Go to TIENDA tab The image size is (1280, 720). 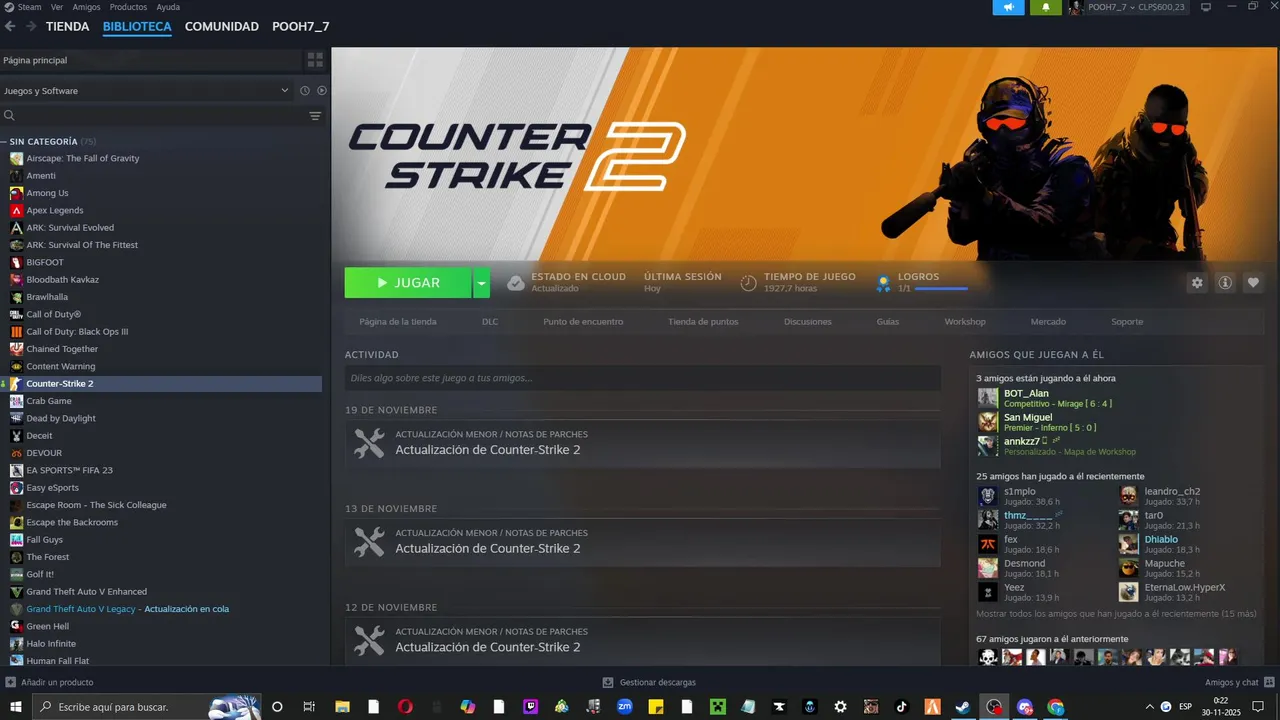(68, 27)
